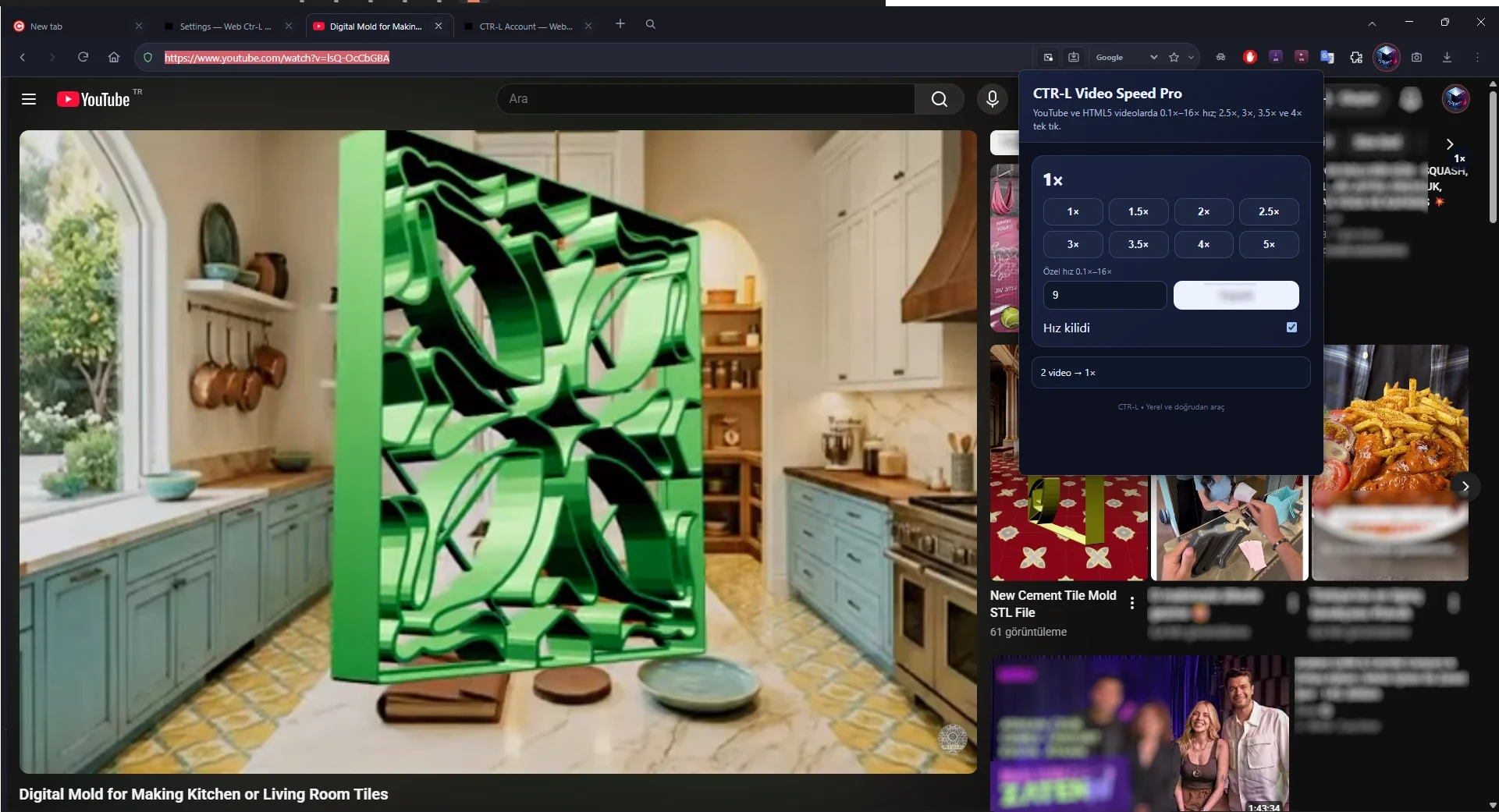
Task: Open options for New Cement Tile Mold video
Action: coord(1132,603)
